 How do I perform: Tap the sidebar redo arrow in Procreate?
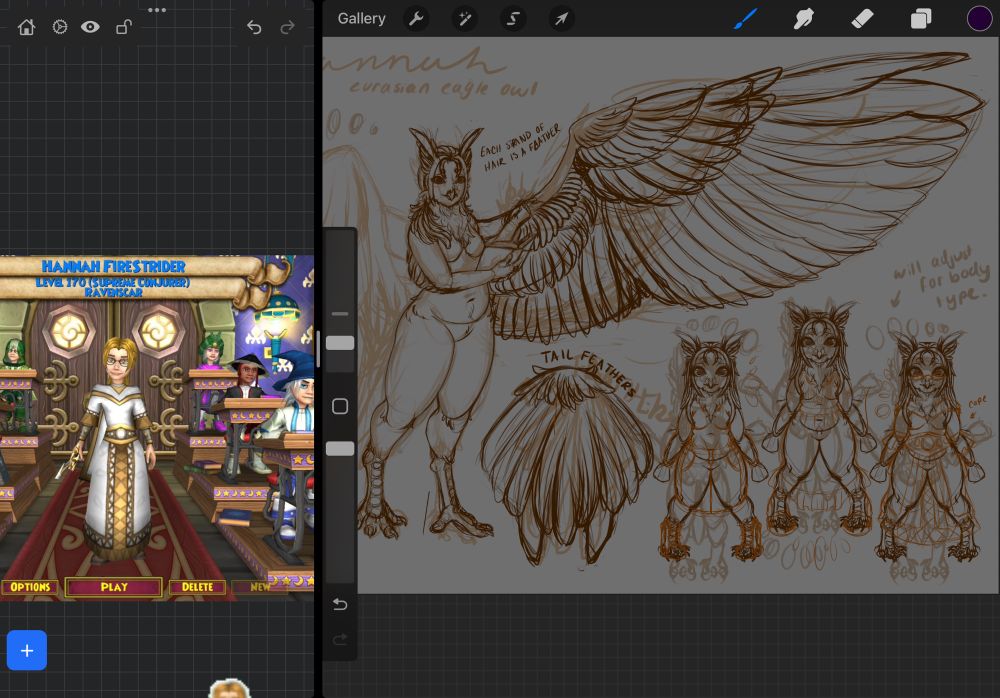[x=340, y=639]
